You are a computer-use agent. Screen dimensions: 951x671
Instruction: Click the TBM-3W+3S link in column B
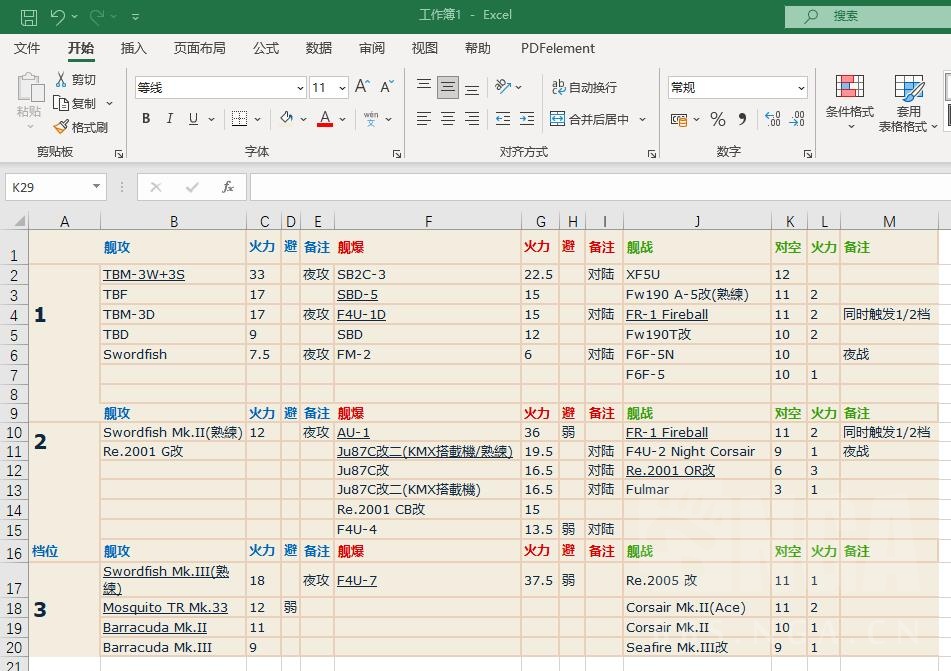[x=143, y=275]
